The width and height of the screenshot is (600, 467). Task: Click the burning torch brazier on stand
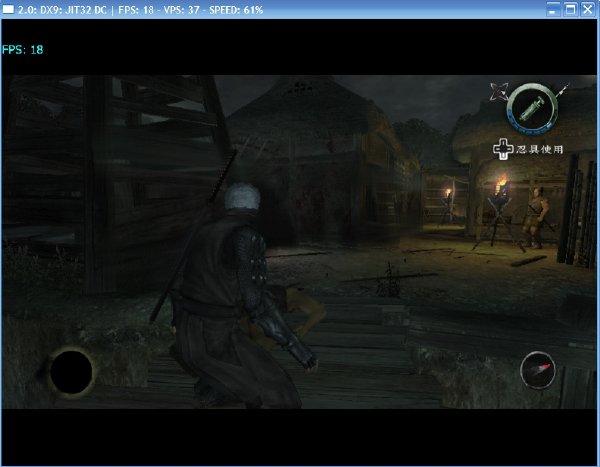pyautogui.click(x=499, y=213)
